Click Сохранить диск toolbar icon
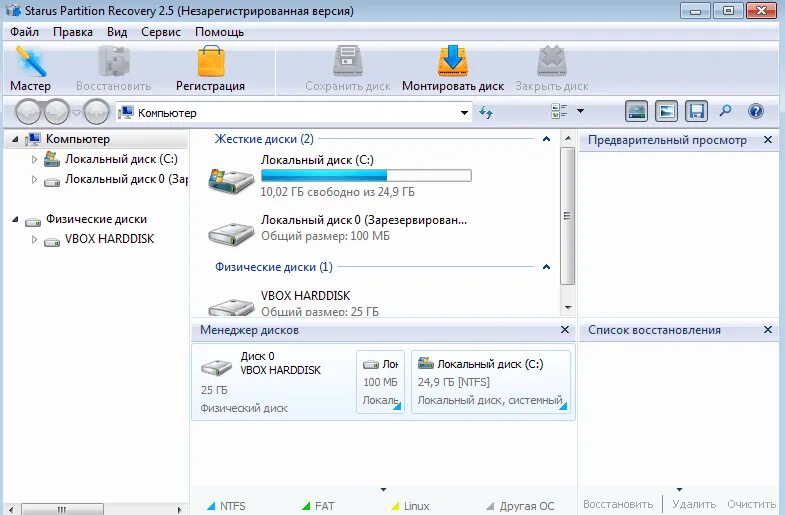Image resolution: width=785 pixels, height=515 pixels. click(x=348, y=69)
